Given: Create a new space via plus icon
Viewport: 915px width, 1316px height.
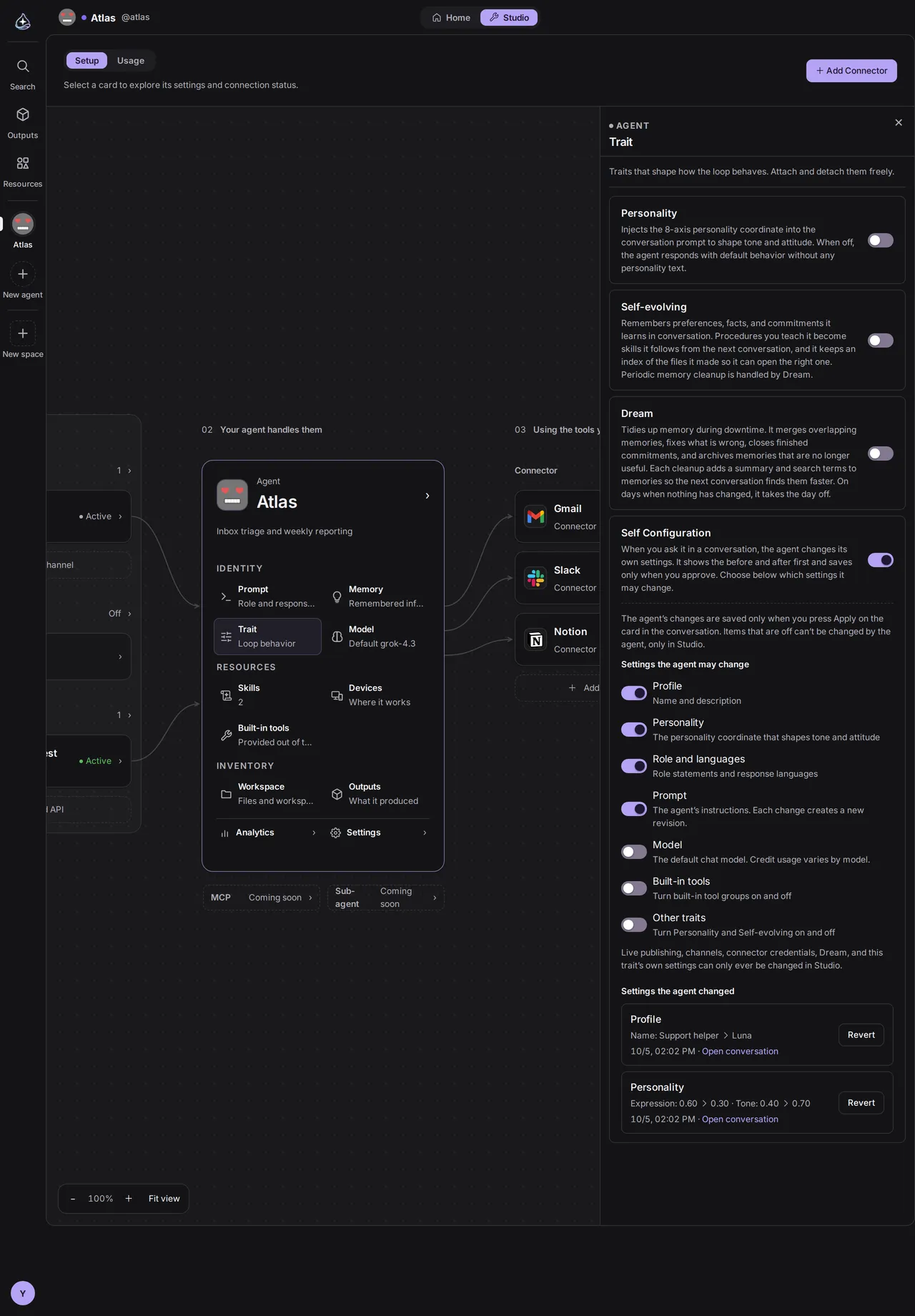Looking at the screenshot, I should [x=23, y=333].
